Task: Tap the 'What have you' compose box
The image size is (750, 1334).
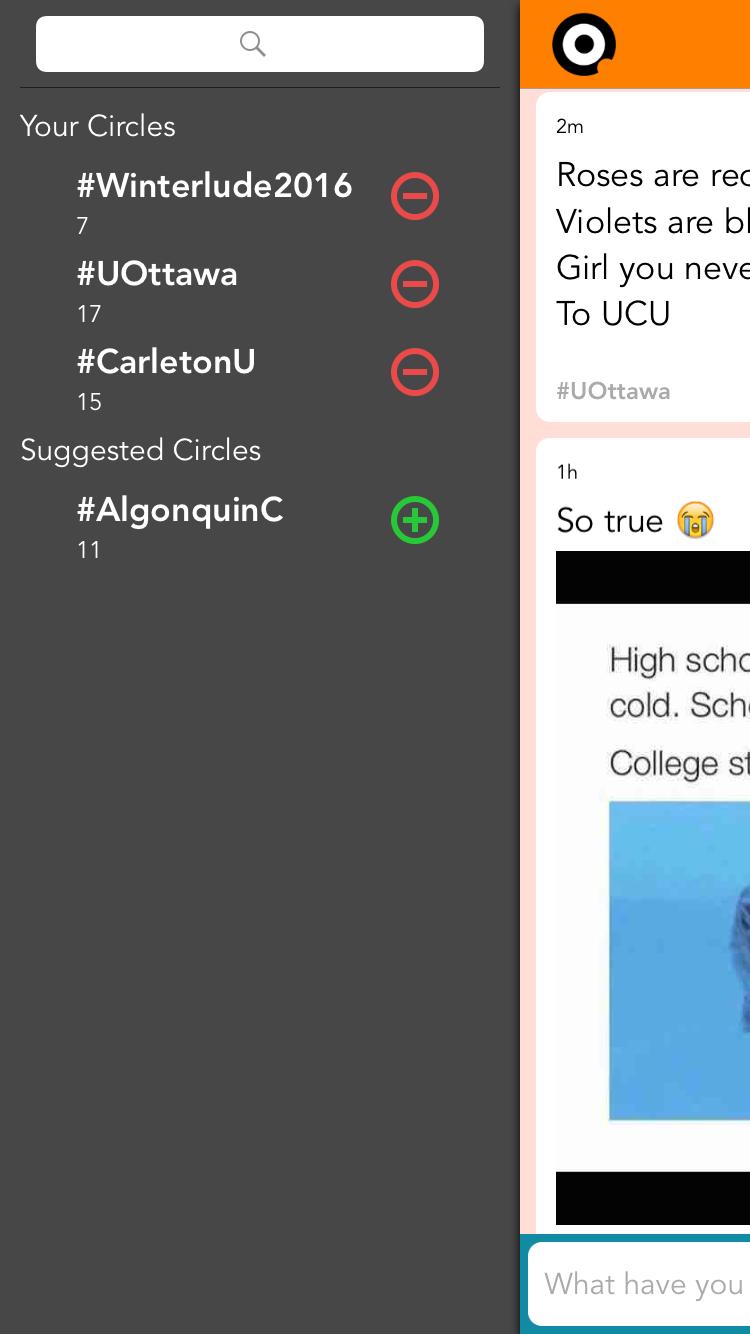Action: click(x=640, y=1284)
